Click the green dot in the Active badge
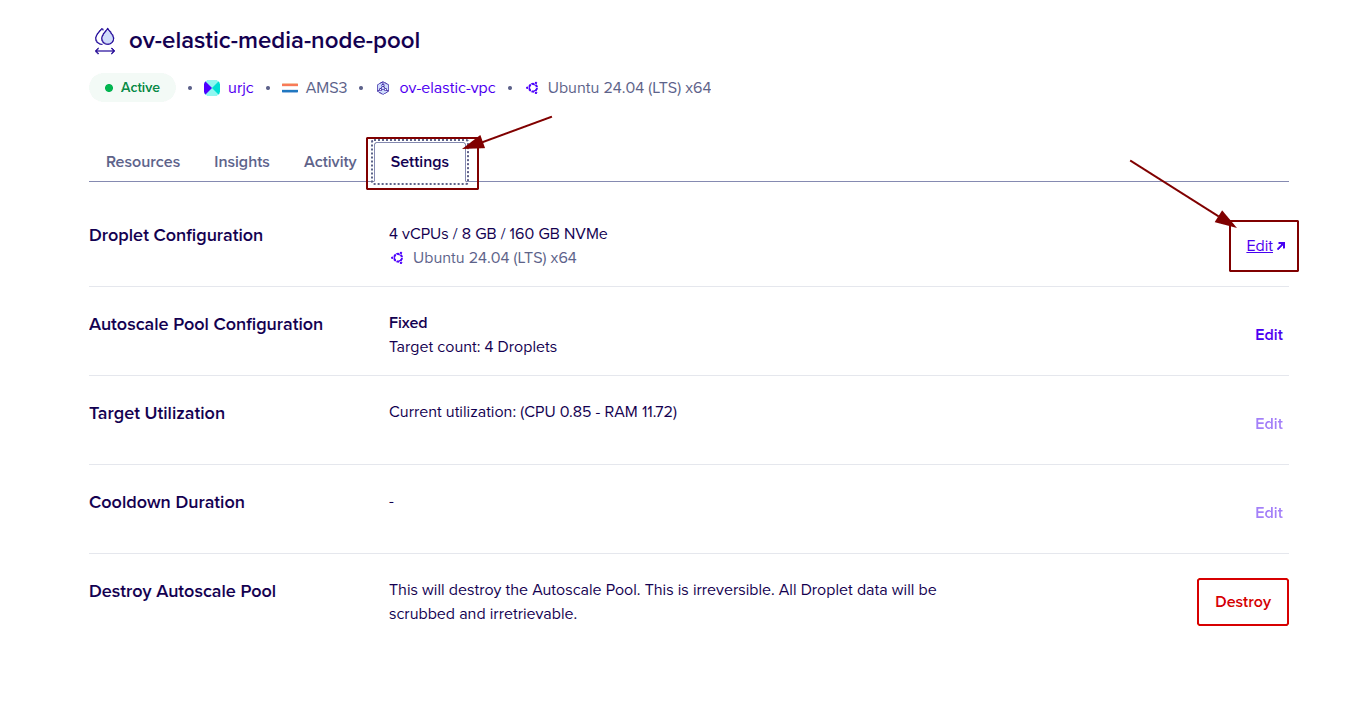The image size is (1365, 720). 110,87
